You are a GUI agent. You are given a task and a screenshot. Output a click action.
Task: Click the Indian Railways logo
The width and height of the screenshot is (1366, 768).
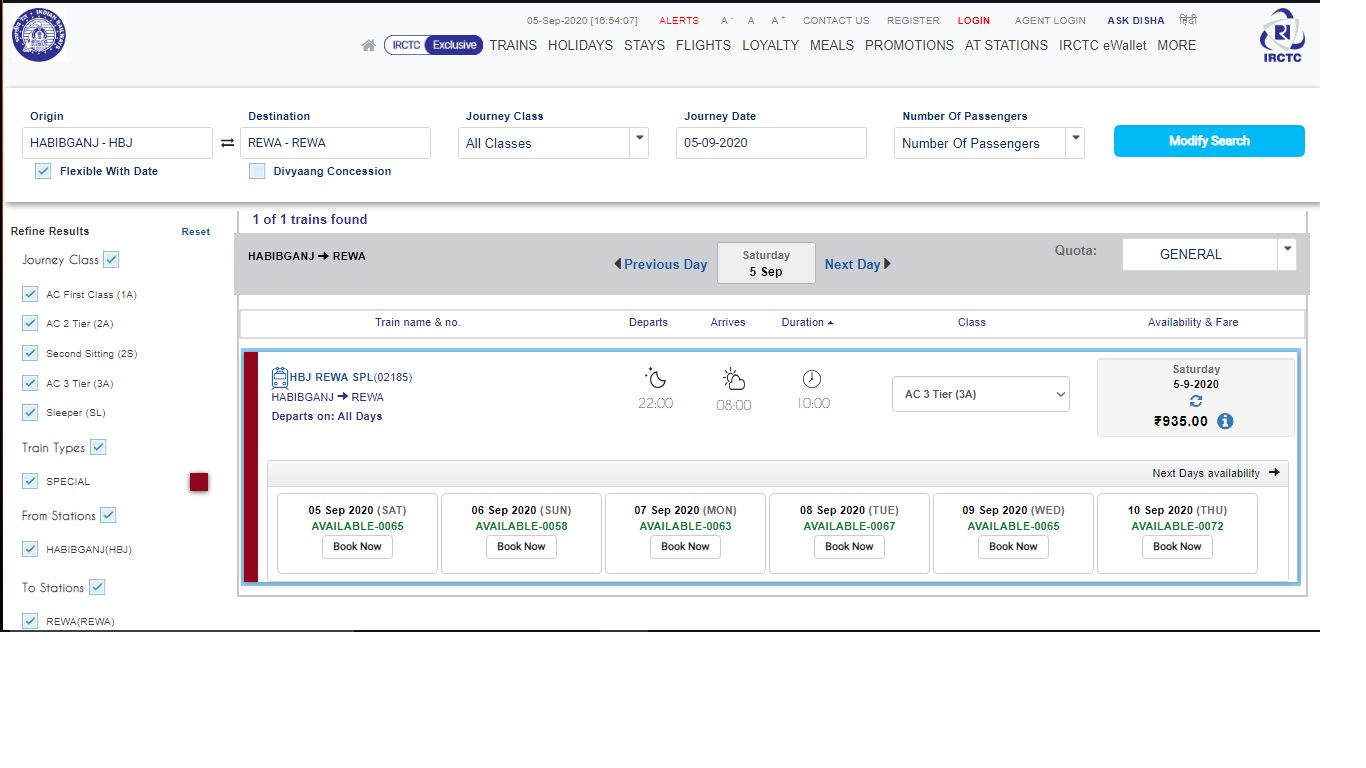[38, 35]
